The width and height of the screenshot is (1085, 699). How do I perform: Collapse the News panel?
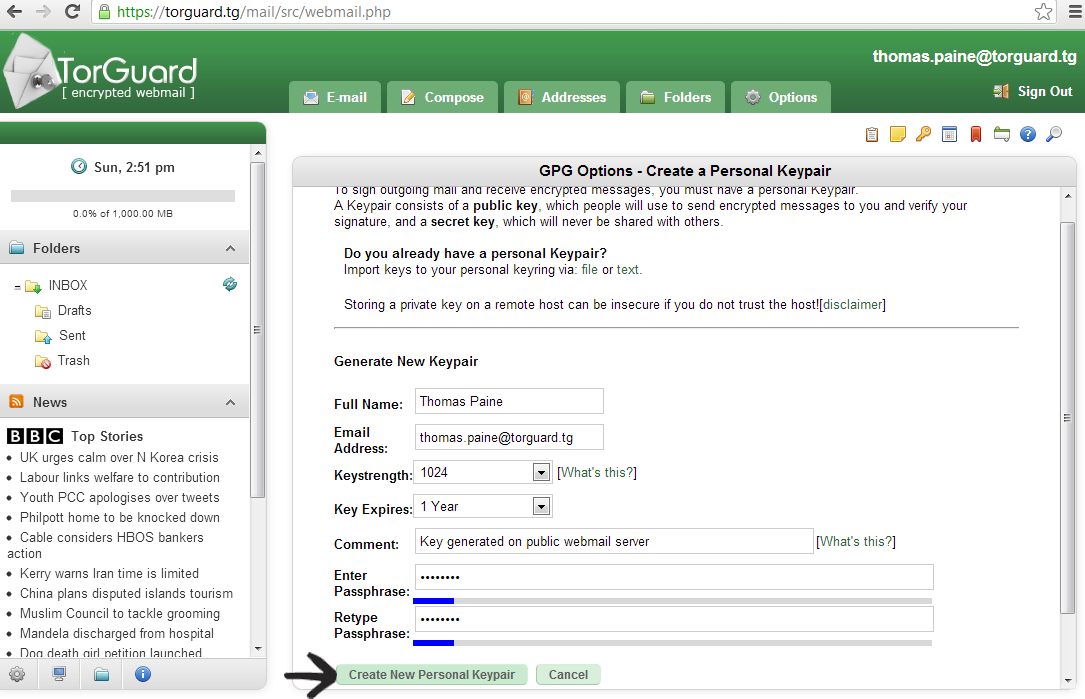click(x=230, y=403)
